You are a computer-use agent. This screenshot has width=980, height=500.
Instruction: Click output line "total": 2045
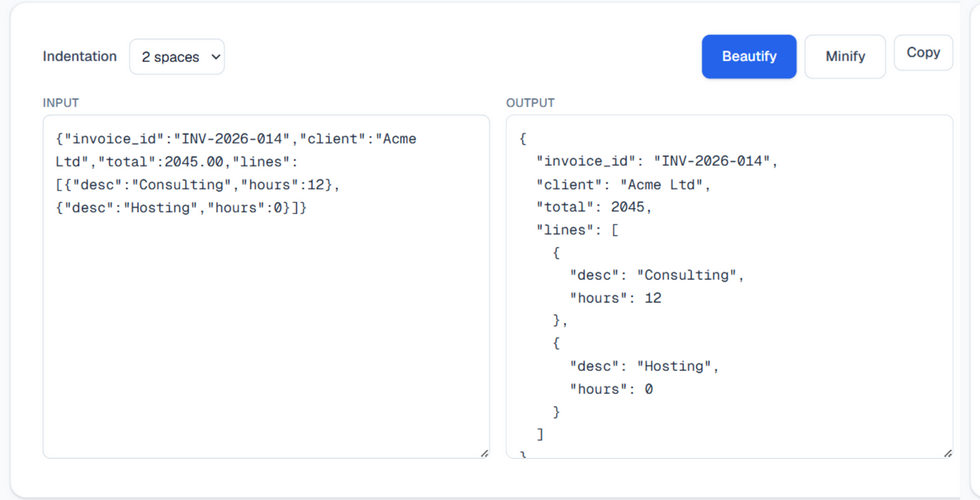click(594, 207)
